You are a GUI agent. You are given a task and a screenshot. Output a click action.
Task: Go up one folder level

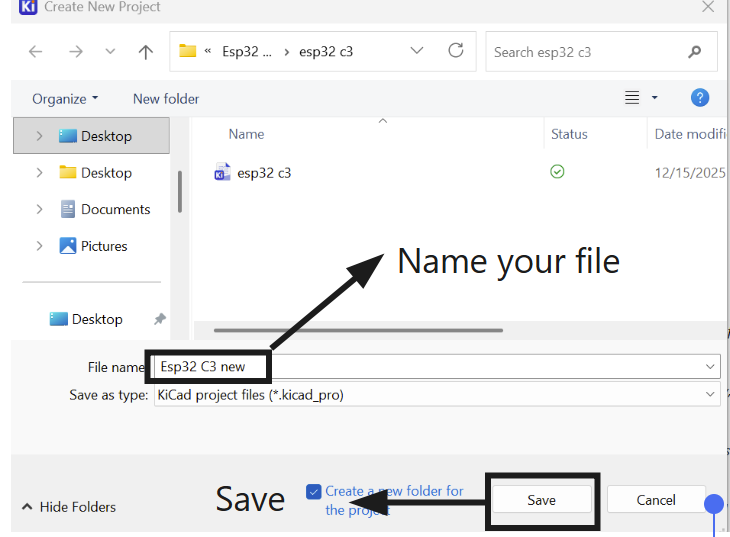(x=146, y=52)
